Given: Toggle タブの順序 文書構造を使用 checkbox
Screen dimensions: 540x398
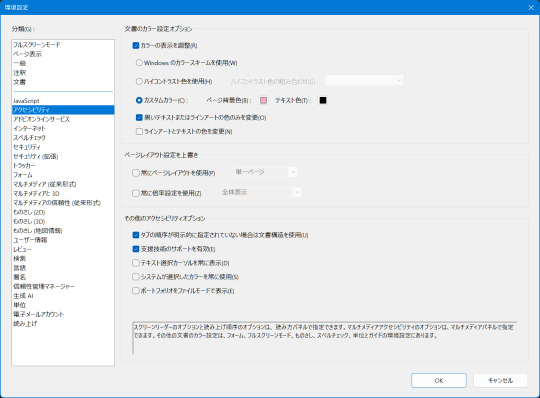Looking at the screenshot, I should [x=136, y=235].
